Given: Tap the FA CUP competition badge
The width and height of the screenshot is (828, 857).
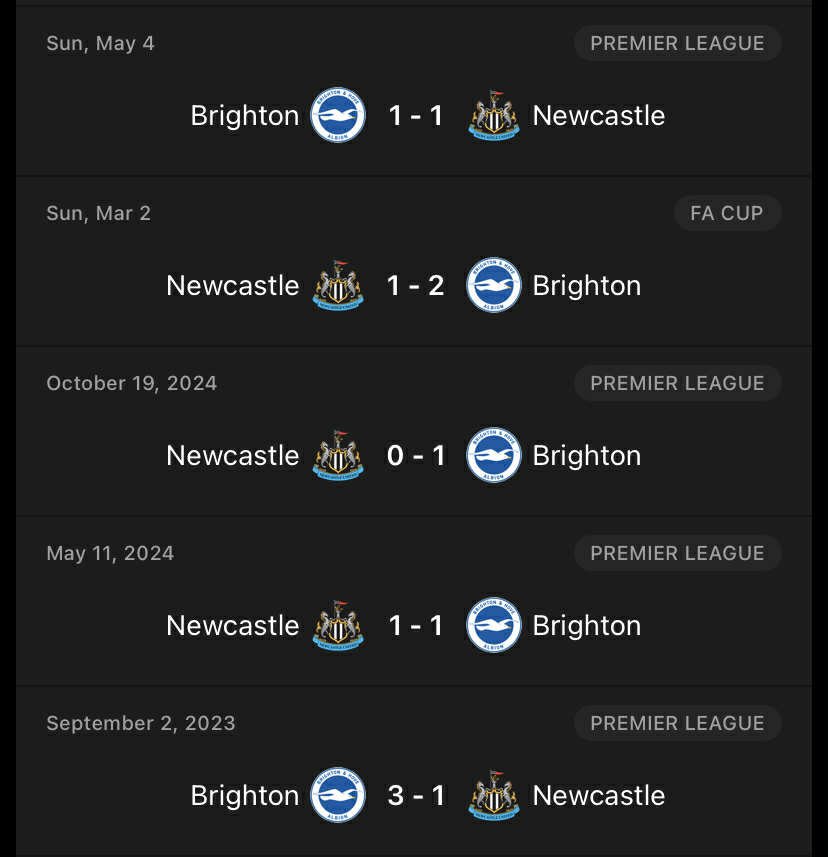Looking at the screenshot, I should point(726,213).
